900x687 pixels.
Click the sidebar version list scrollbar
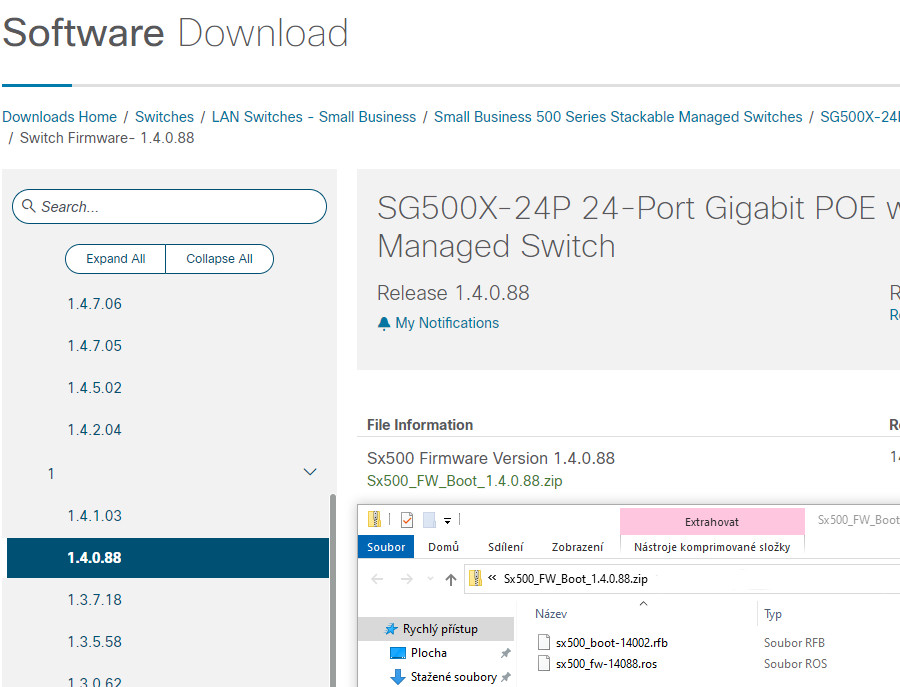[x=332, y=590]
